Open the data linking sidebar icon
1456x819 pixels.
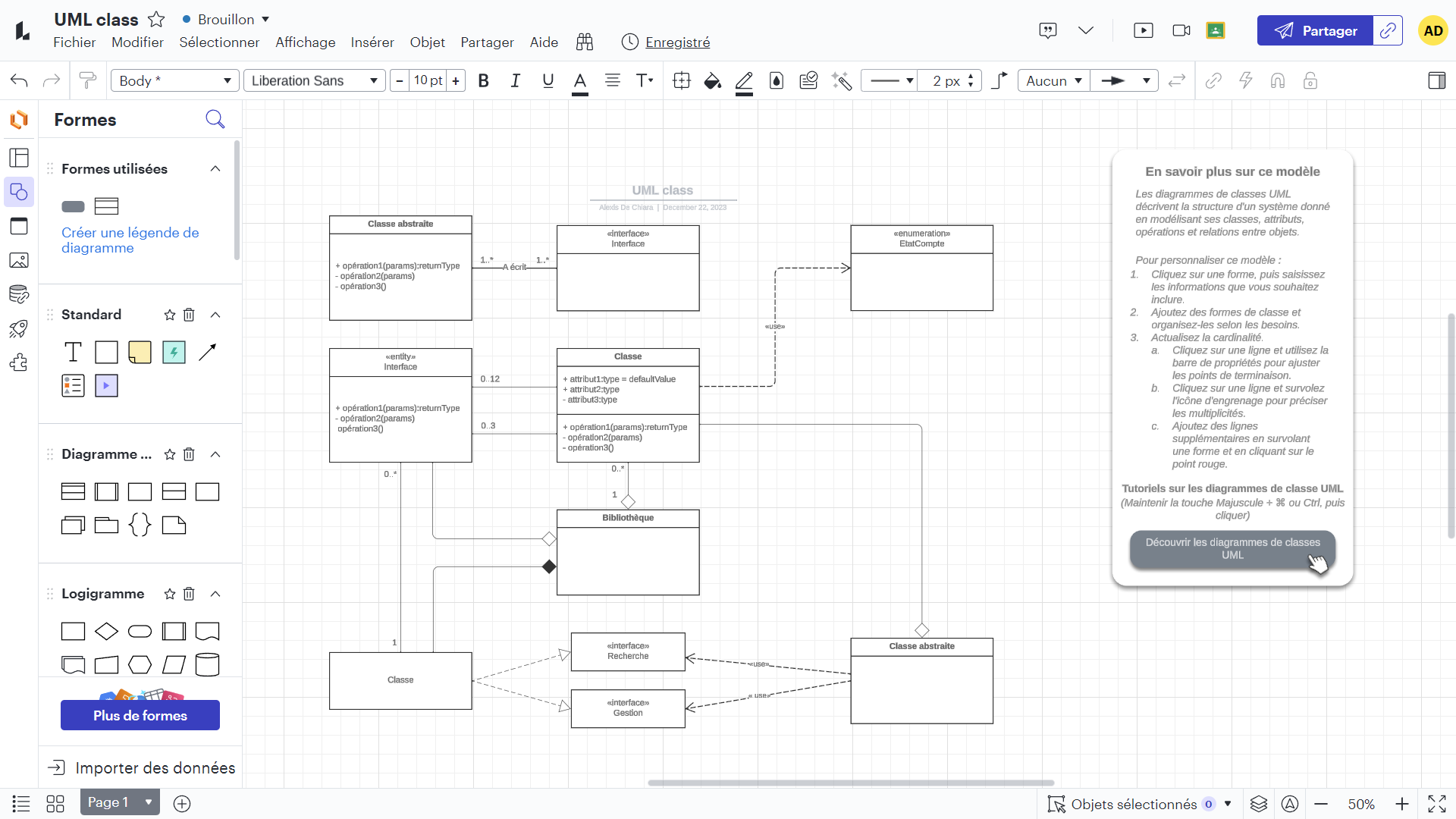click(19, 294)
